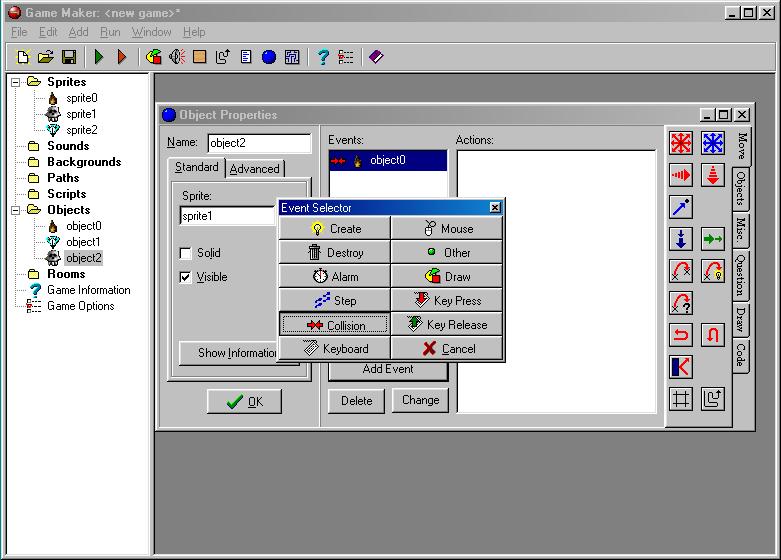
Task: Collapse the Sprites folder in the tree
Action: click(x=17, y=82)
